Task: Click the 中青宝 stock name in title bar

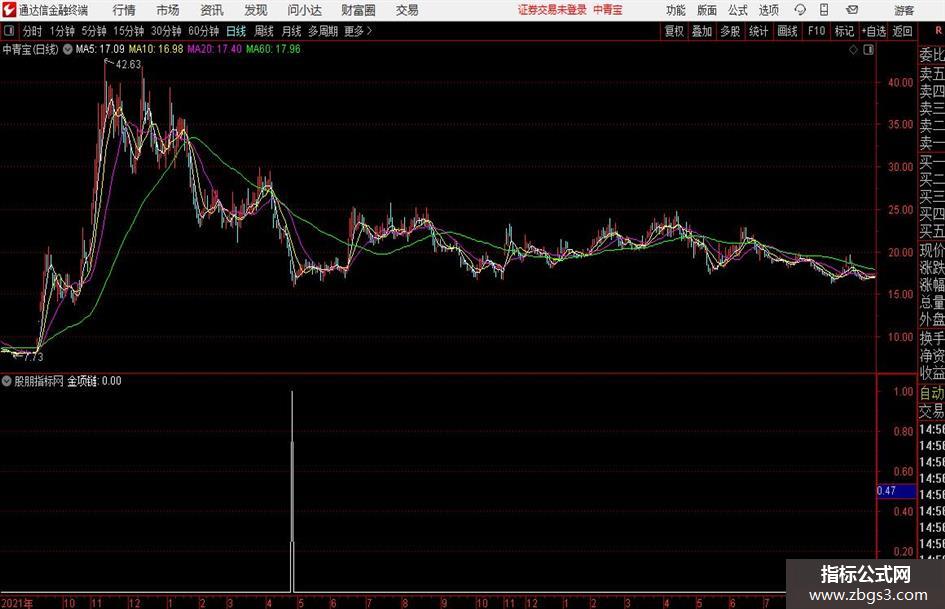Action: click(608, 10)
